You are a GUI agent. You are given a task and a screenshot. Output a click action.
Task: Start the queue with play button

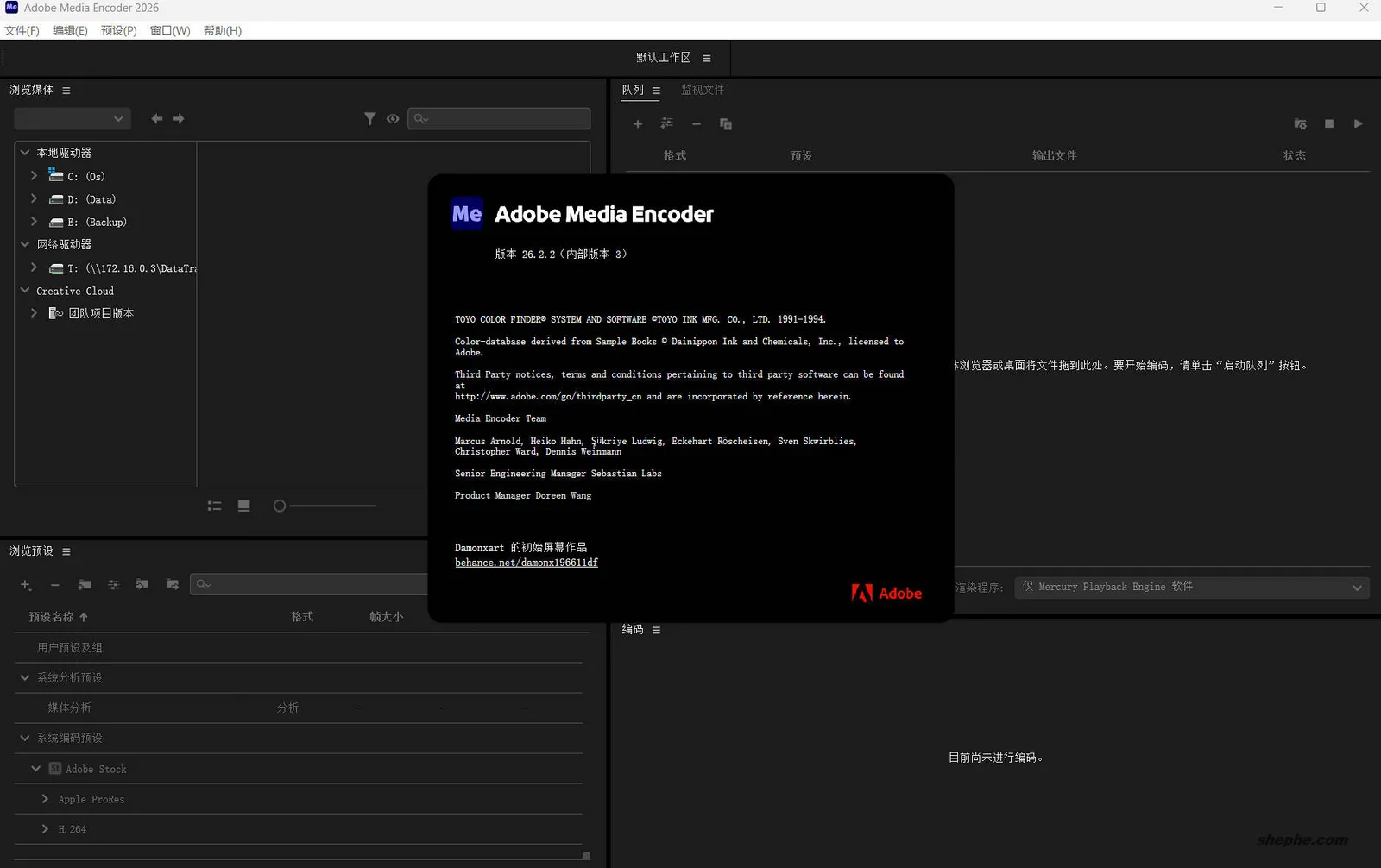tap(1359, 124)
